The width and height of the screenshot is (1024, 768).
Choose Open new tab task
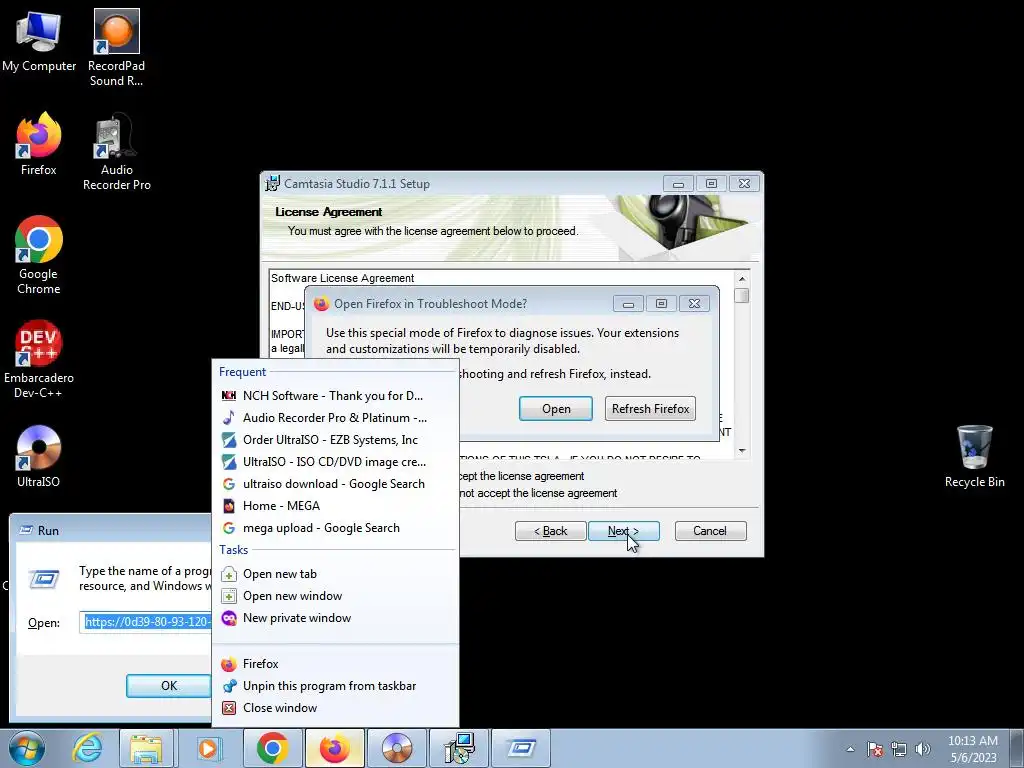tap(334, 574)
